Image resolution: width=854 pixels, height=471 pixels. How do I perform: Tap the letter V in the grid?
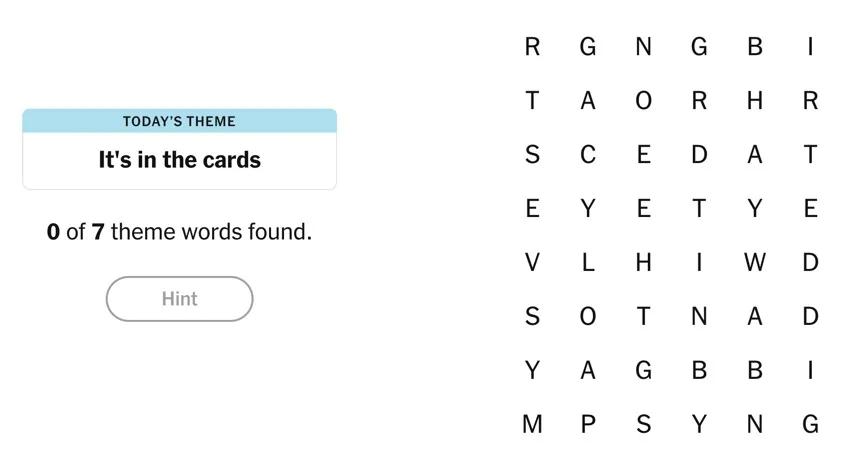point(532,262)
